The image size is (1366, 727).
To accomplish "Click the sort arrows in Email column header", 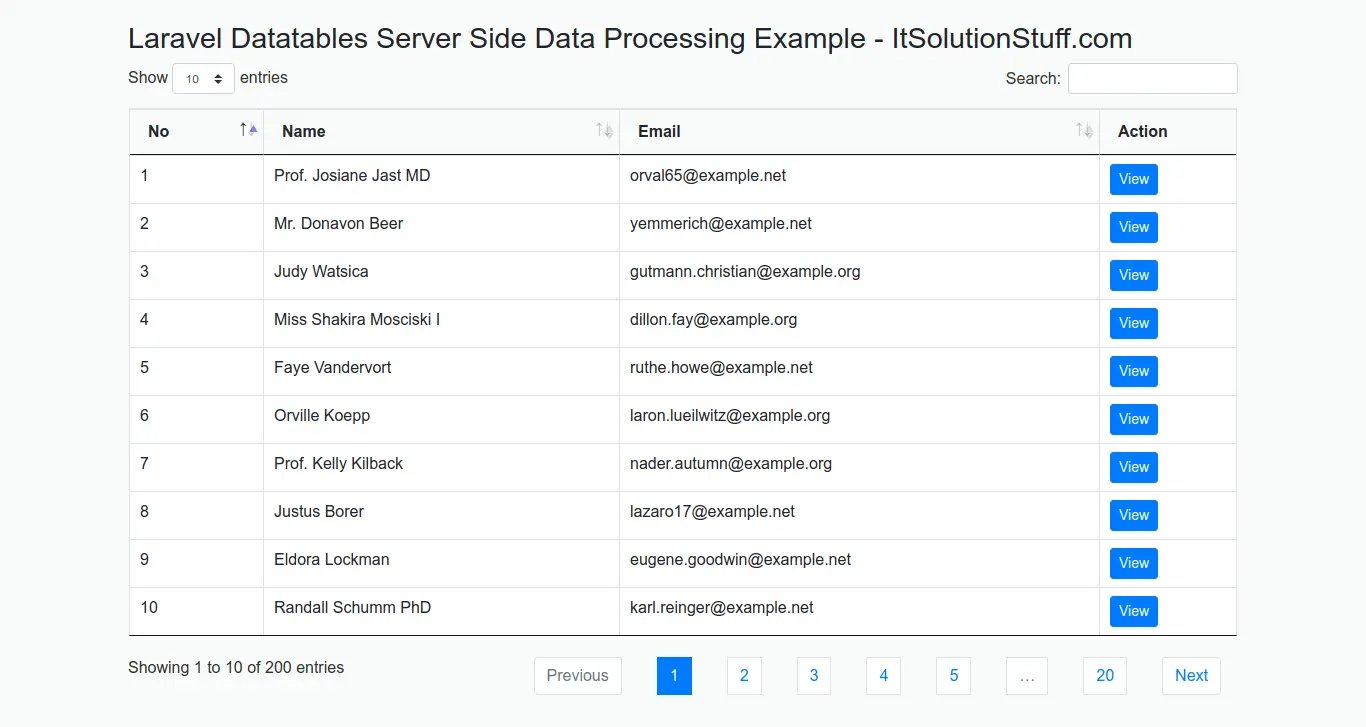I will tap(1084, 130).
